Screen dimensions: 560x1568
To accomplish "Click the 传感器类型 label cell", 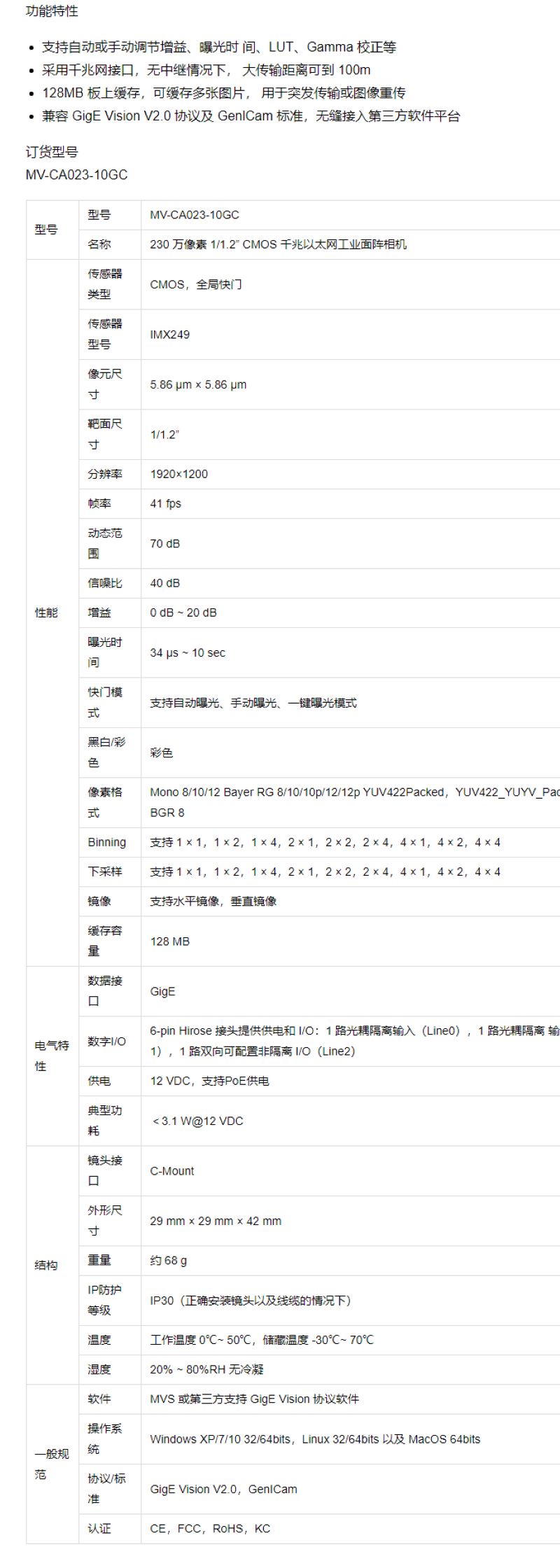I will pos(110,284).
